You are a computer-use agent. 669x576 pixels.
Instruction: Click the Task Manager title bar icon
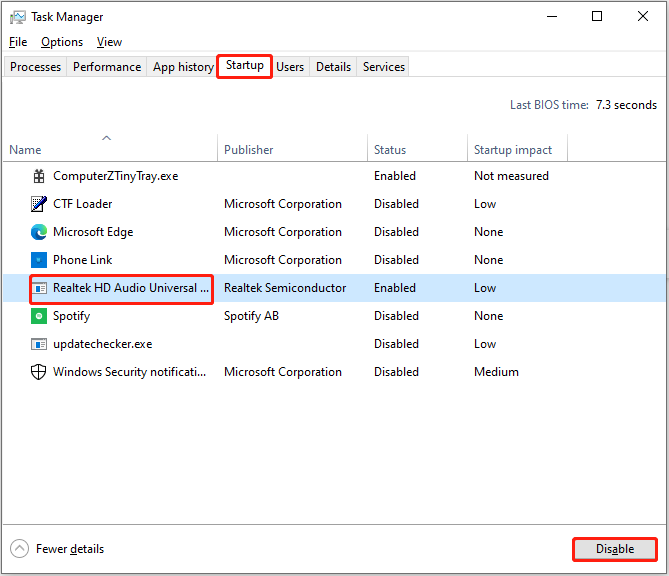pyautogui.click(x=17, y=17)
